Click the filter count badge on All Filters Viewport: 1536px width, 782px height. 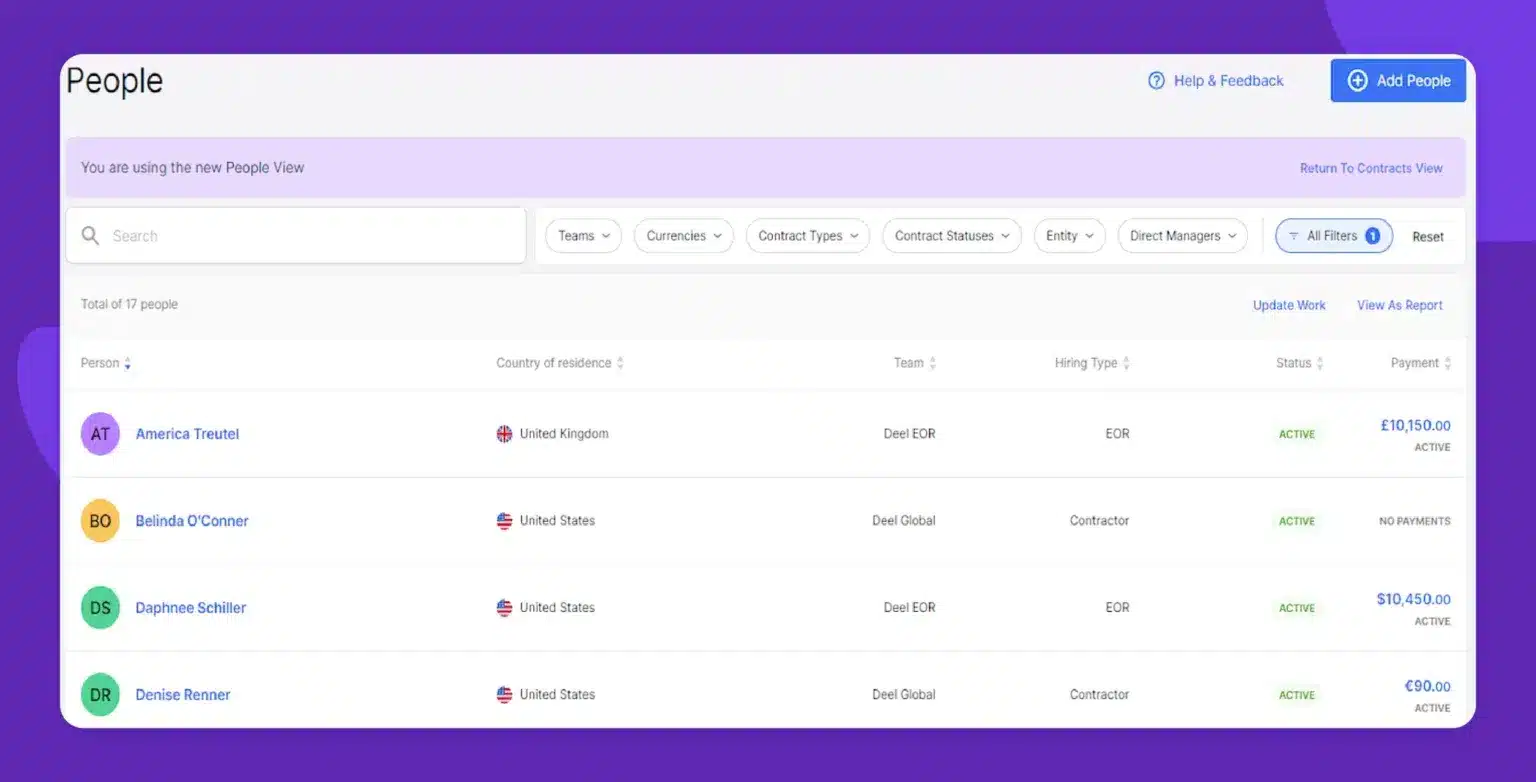[x=1373, y=236]
